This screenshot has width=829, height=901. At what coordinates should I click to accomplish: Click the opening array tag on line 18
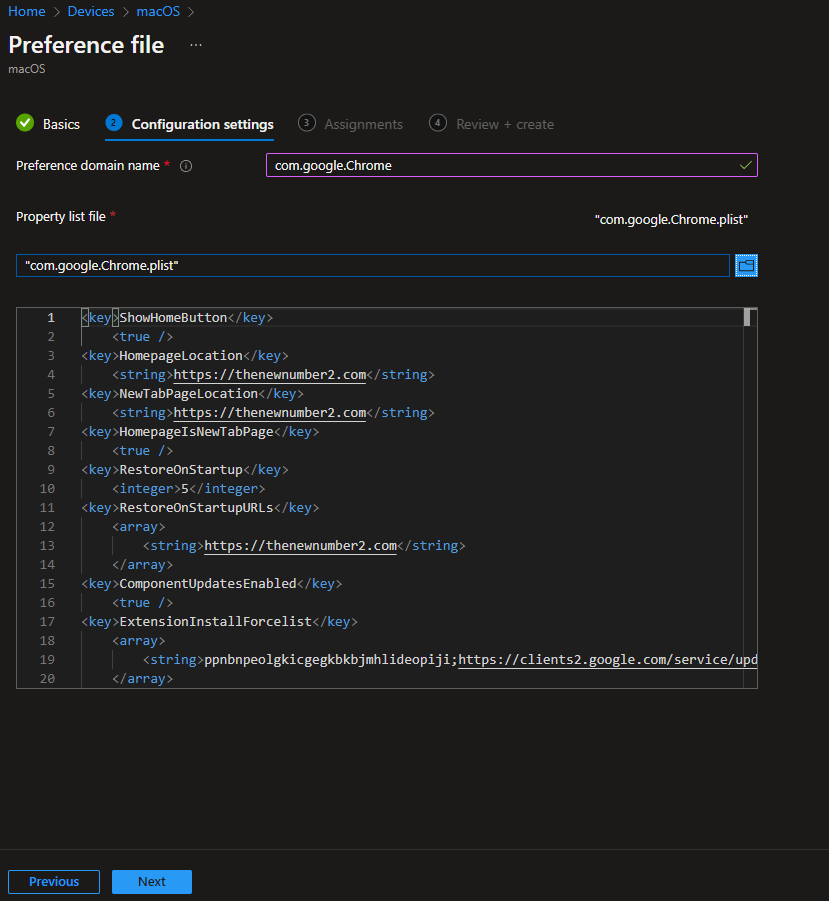pos(138,640)
